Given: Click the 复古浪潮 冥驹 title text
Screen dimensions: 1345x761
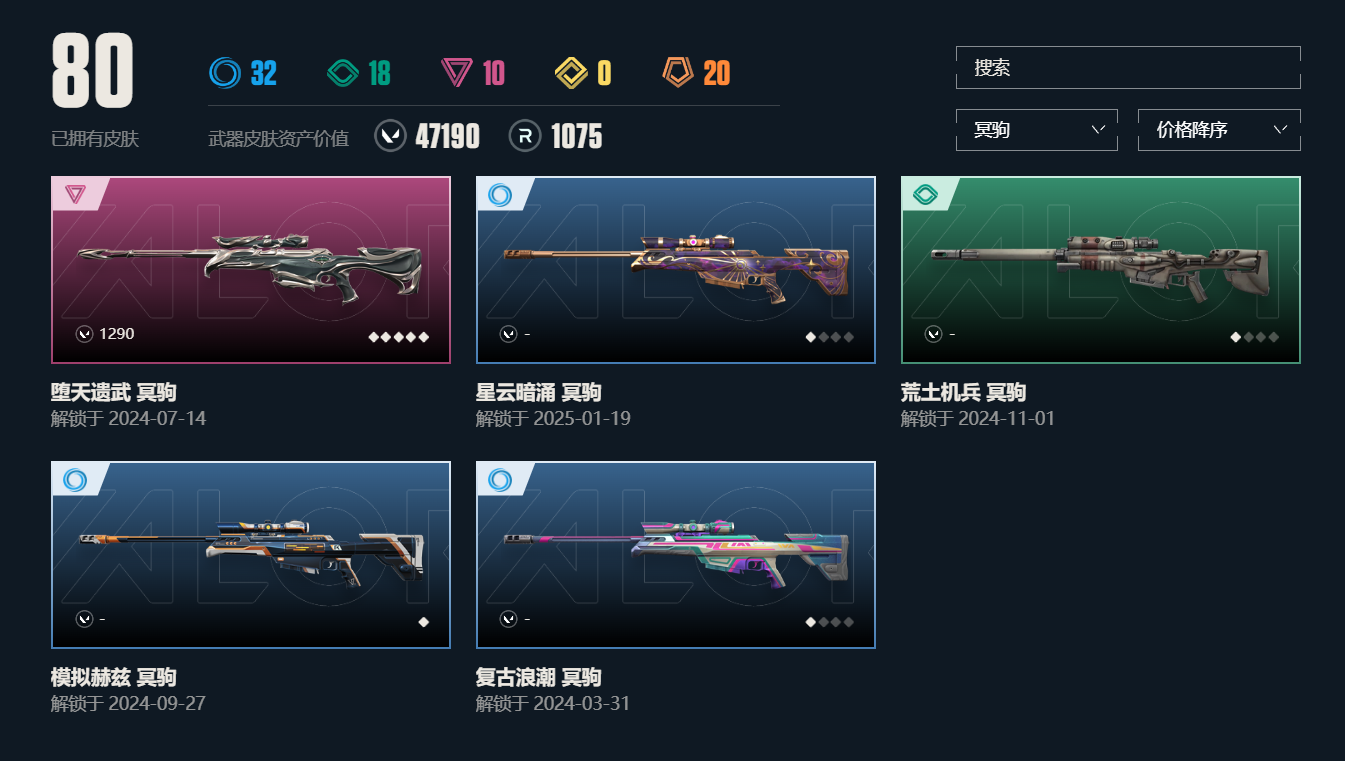Looking at the screenshot, I should [539, 677].
